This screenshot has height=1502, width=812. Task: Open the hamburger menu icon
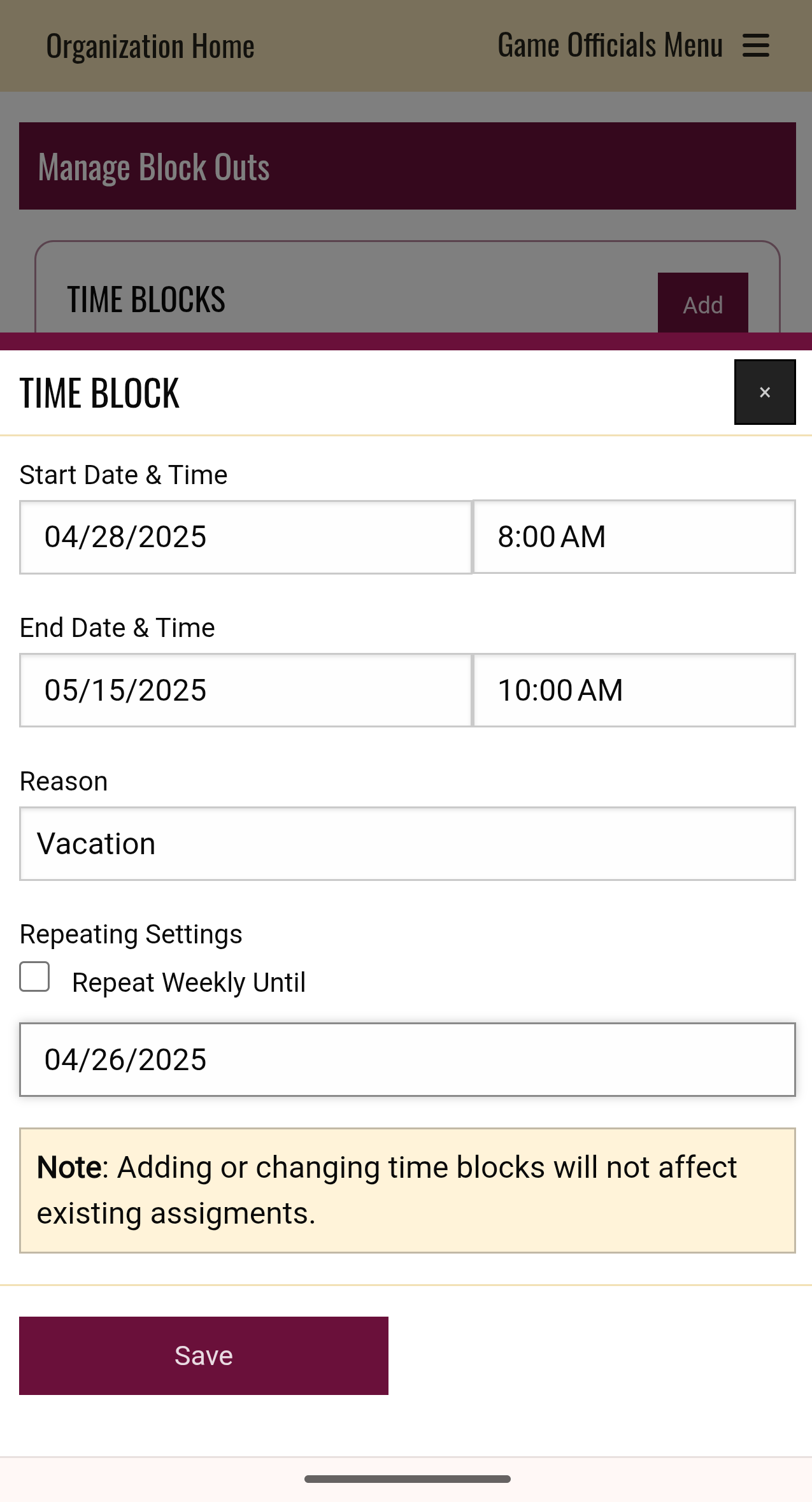tap(756, 46)
